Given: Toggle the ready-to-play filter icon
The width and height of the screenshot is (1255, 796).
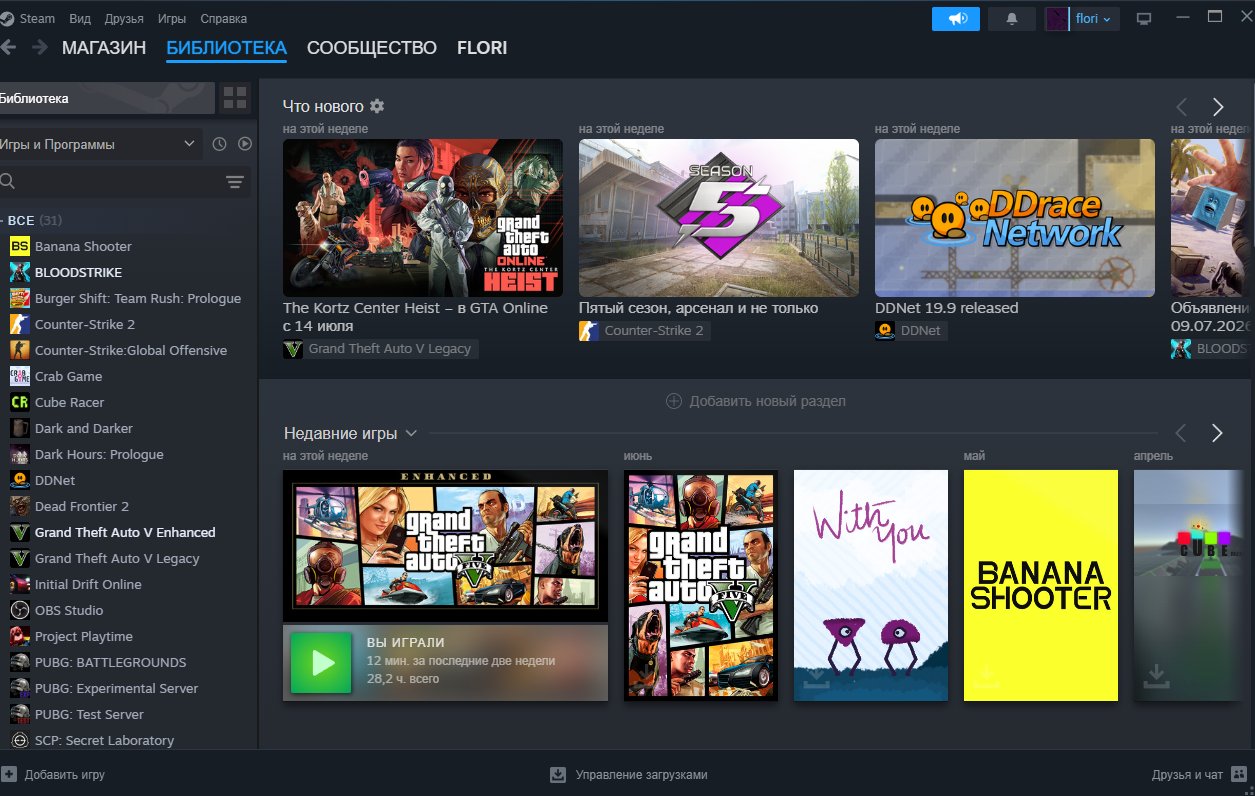Looking at the screenshot, I should click(245, 144).
